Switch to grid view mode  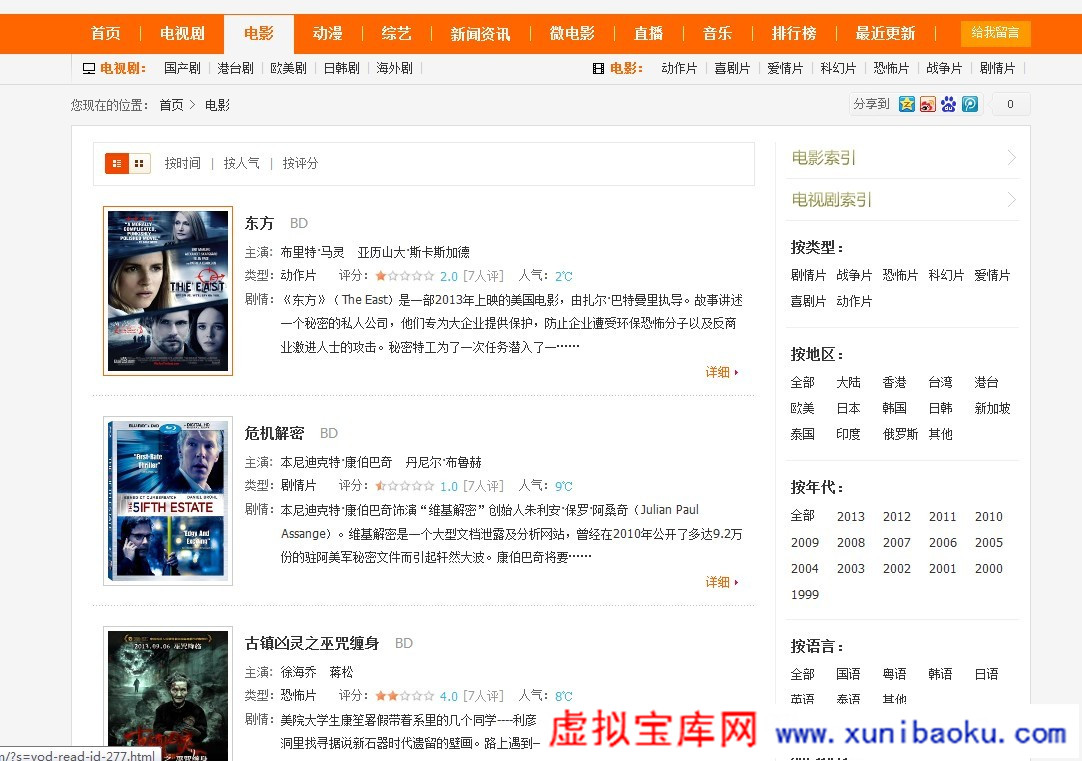point(139,163)
